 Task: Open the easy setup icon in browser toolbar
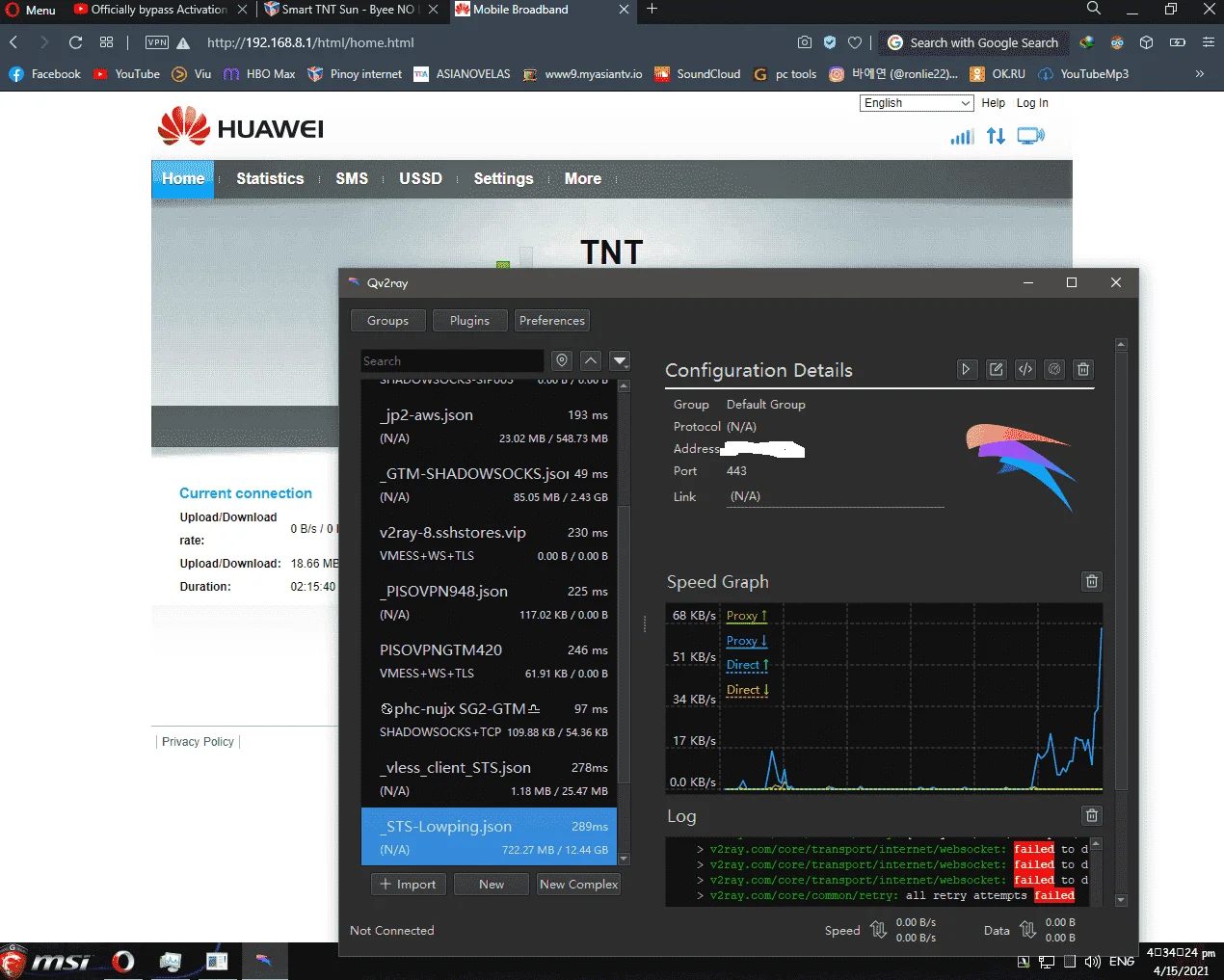coord(1208,42)
